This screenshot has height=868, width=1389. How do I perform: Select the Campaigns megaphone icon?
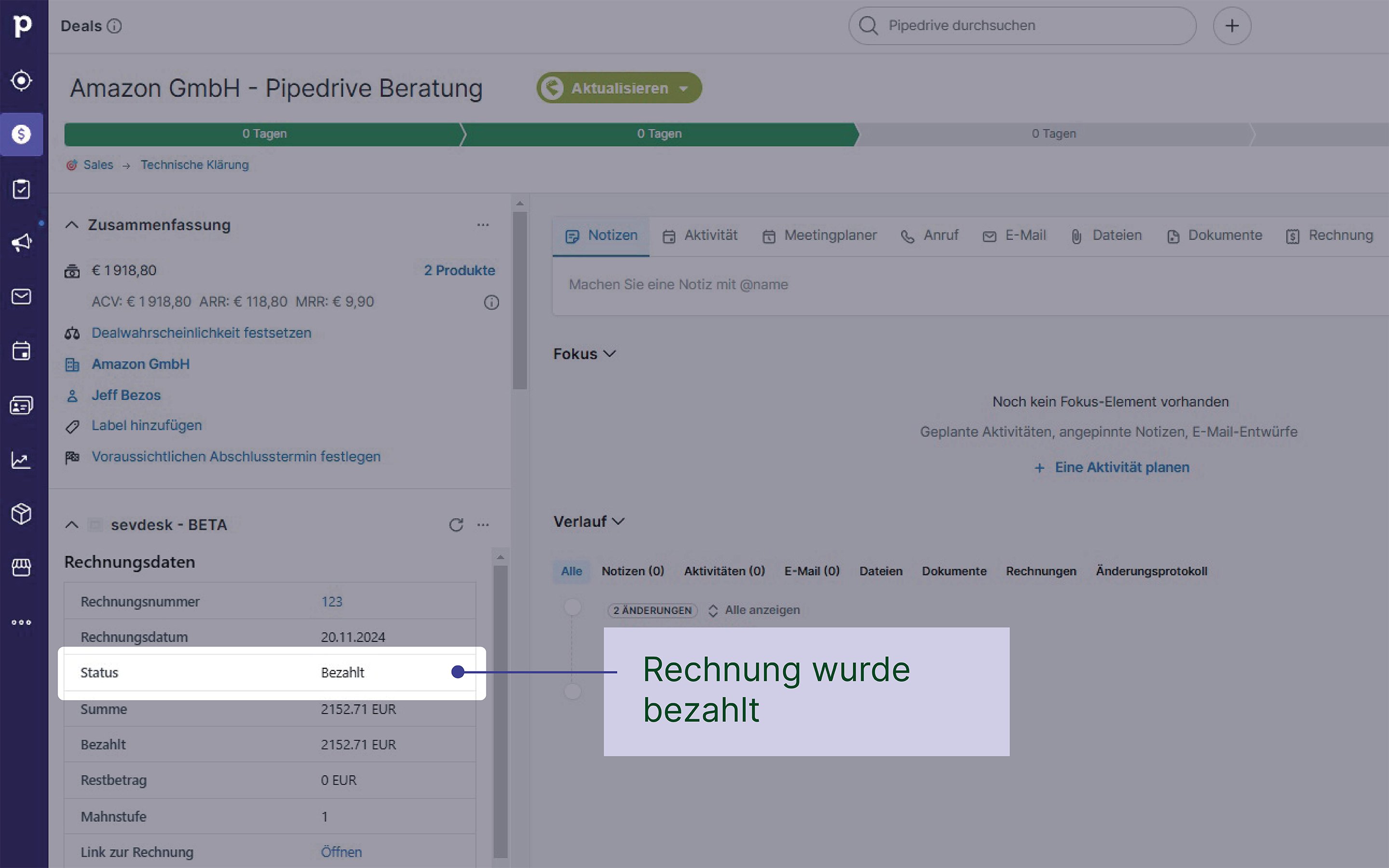(21, 242)
